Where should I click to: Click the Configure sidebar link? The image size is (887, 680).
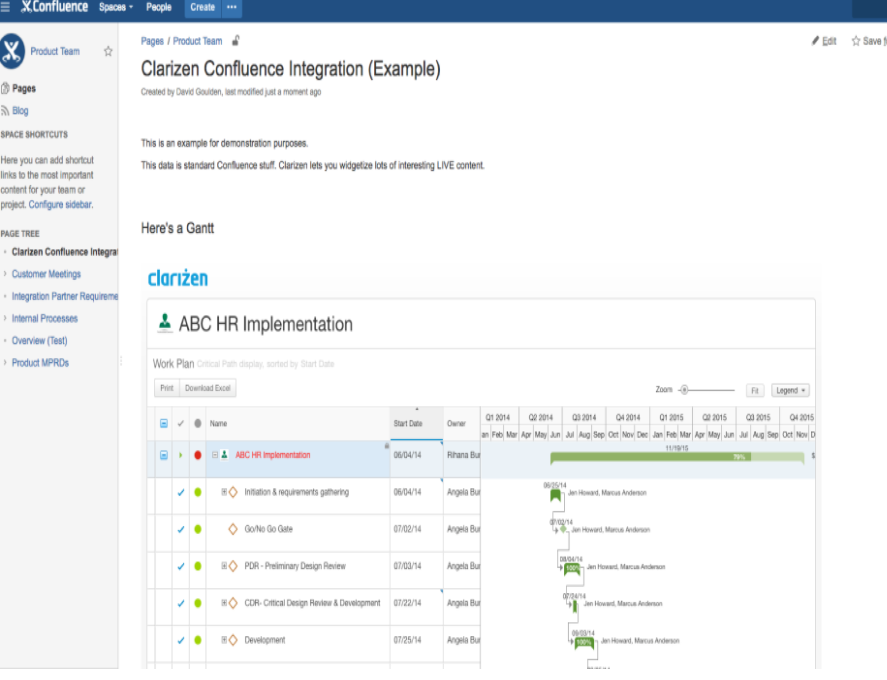[x=61, y=204]
